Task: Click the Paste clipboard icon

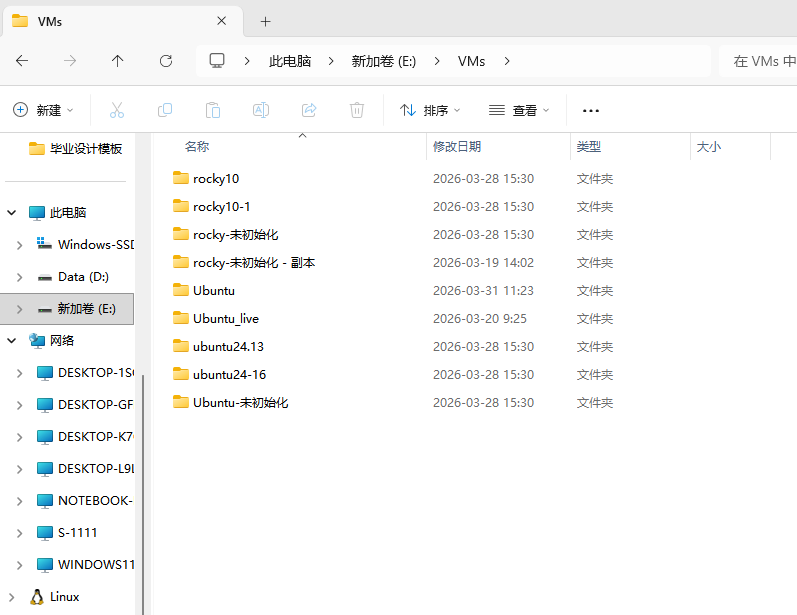Action: click(x=212, y=110)
